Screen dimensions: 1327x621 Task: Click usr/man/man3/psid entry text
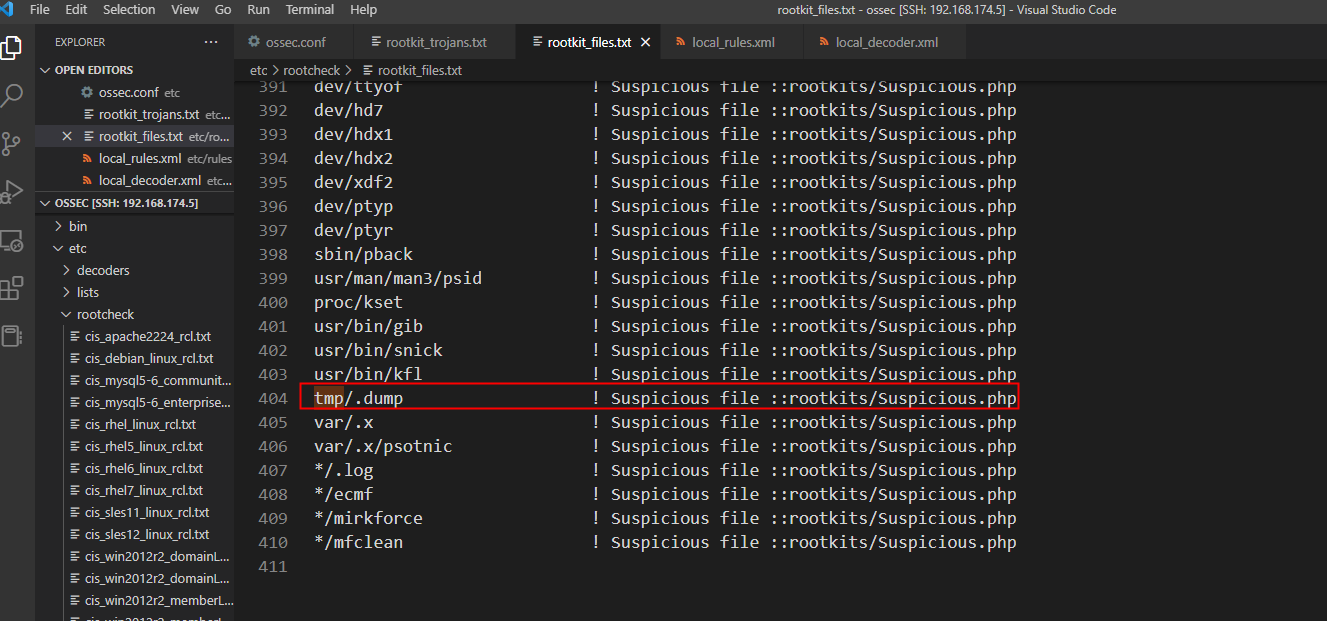pos(398,278)
